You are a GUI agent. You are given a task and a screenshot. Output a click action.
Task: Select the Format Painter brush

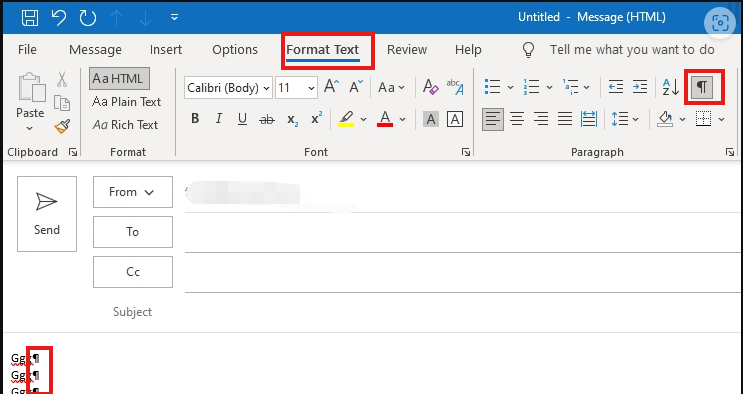point(62,126)
